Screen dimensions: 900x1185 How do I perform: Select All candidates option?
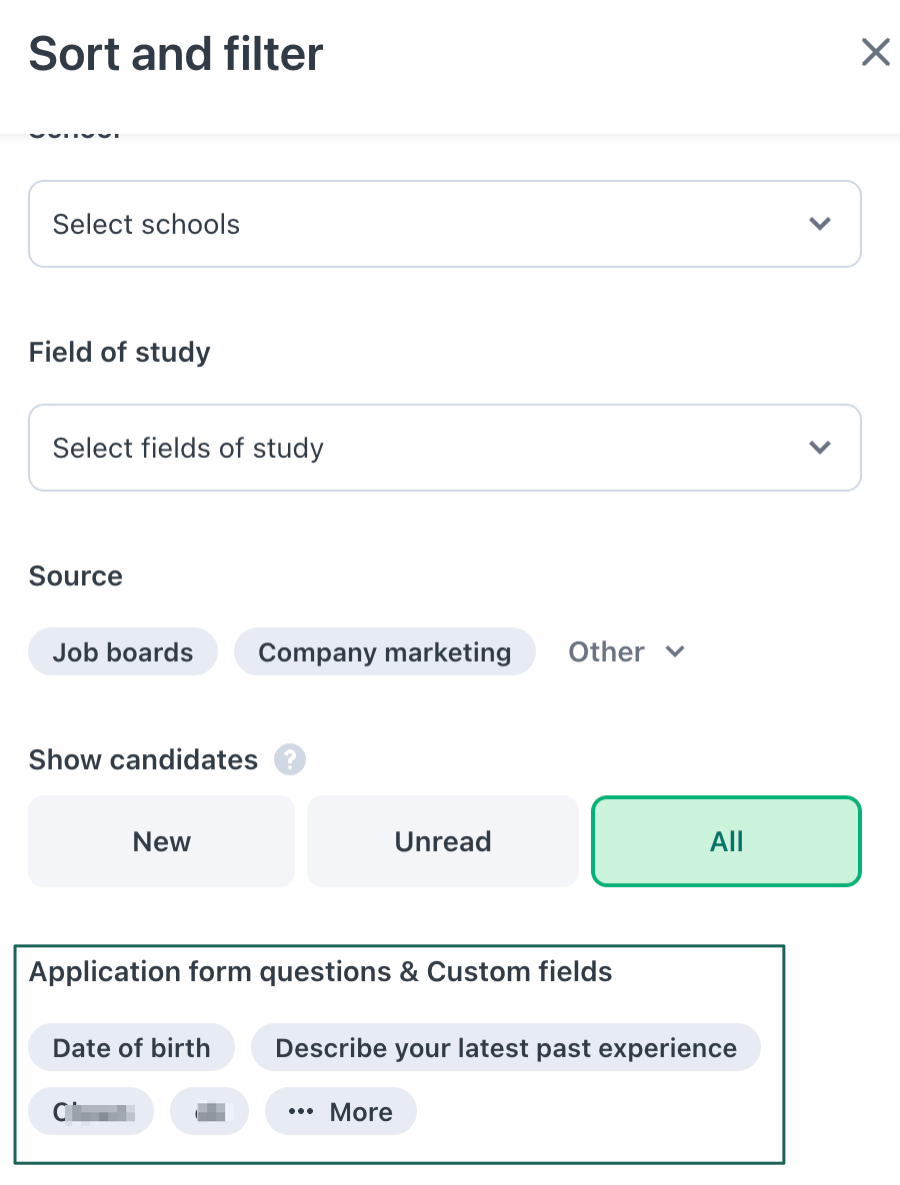click(726, 841)
